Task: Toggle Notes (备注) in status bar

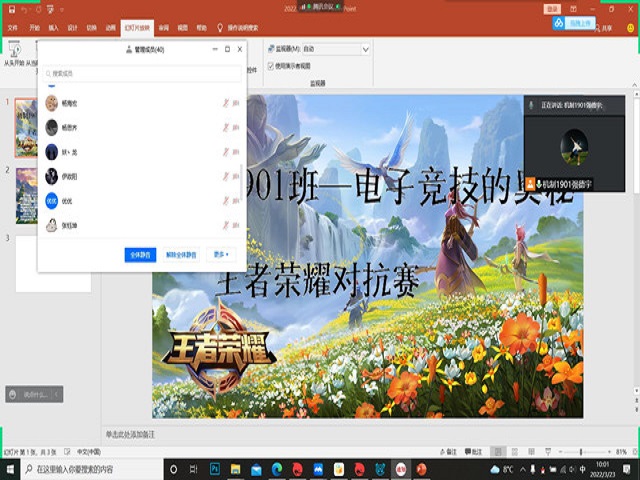Action: tap(449, 452)
